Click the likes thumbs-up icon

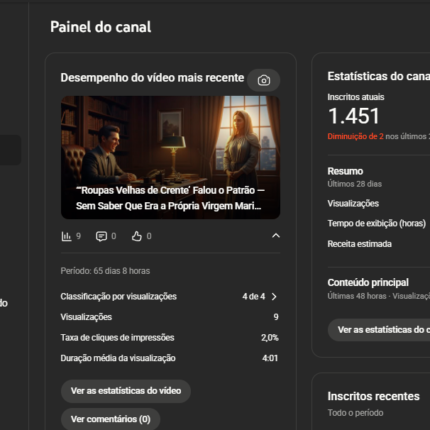click(x=137, y=236)
